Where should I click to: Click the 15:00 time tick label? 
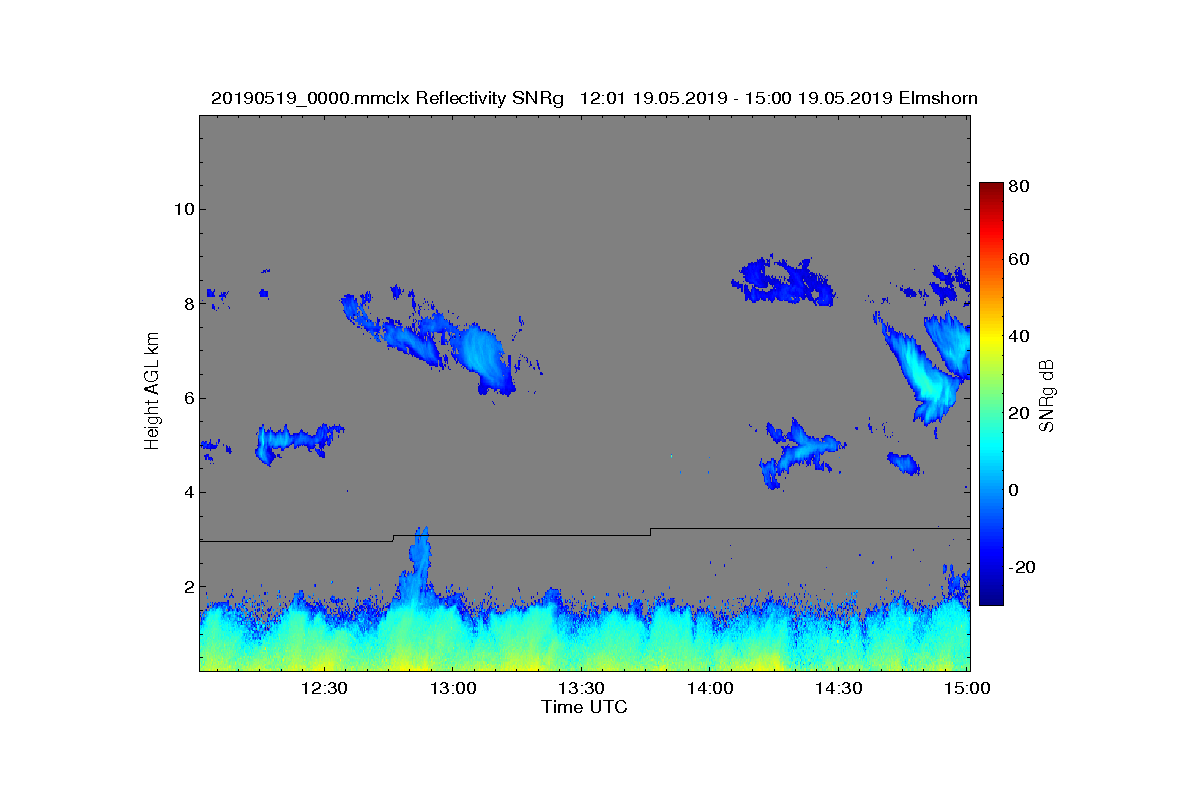967,688
